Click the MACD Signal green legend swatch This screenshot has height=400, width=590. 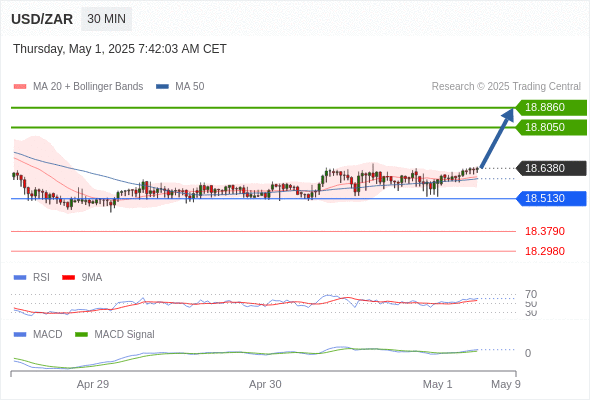tap(81, 335)
